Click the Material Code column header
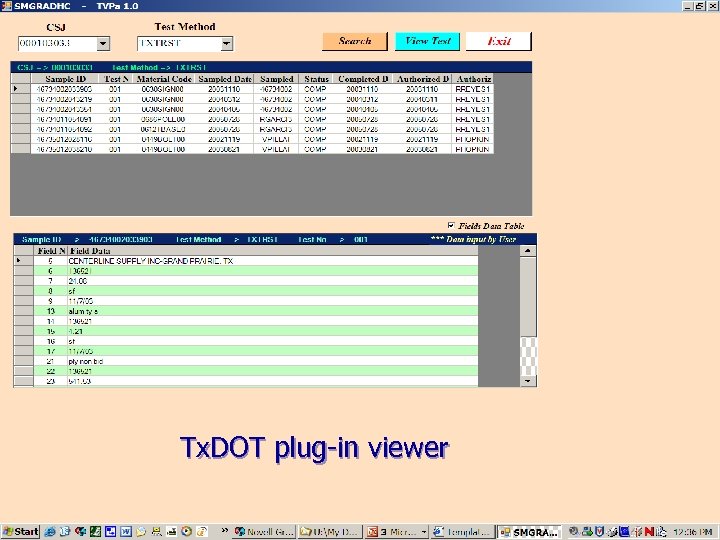The width and height of the screenshot is (720, 540). point(164,79)
